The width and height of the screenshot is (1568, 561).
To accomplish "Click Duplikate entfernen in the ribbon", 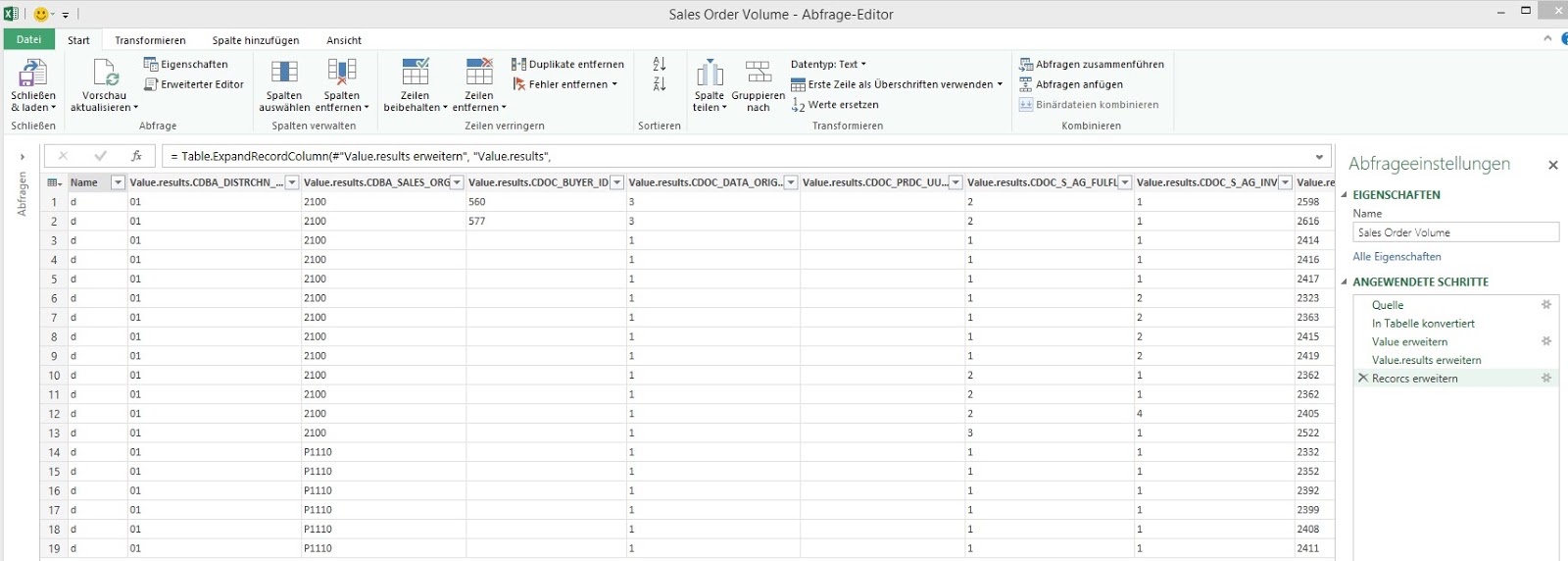I will (x=568, y=65).
